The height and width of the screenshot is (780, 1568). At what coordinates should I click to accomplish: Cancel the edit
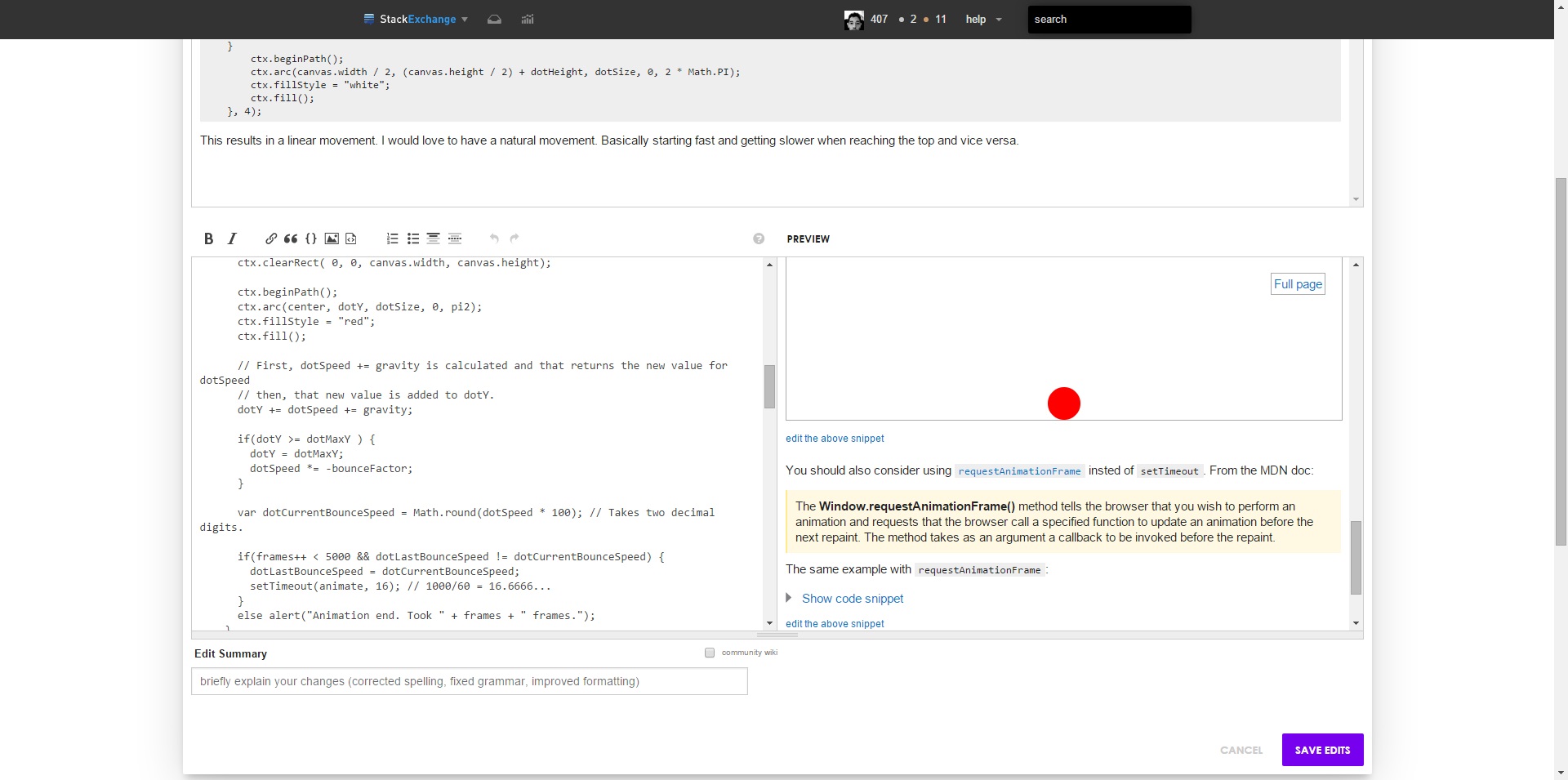(1241, 750)
